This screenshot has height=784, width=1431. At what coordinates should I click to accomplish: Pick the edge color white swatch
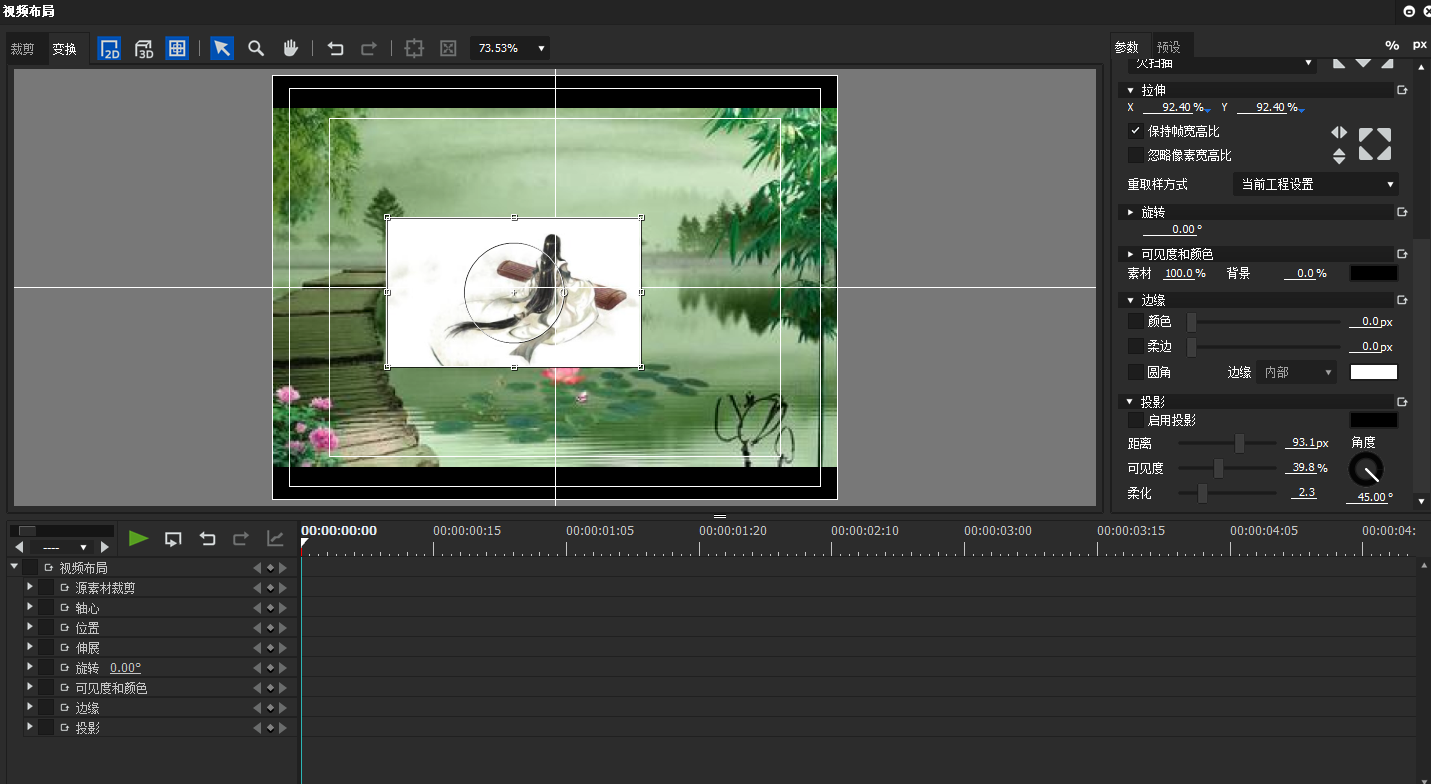click(x=1374, y=372)
